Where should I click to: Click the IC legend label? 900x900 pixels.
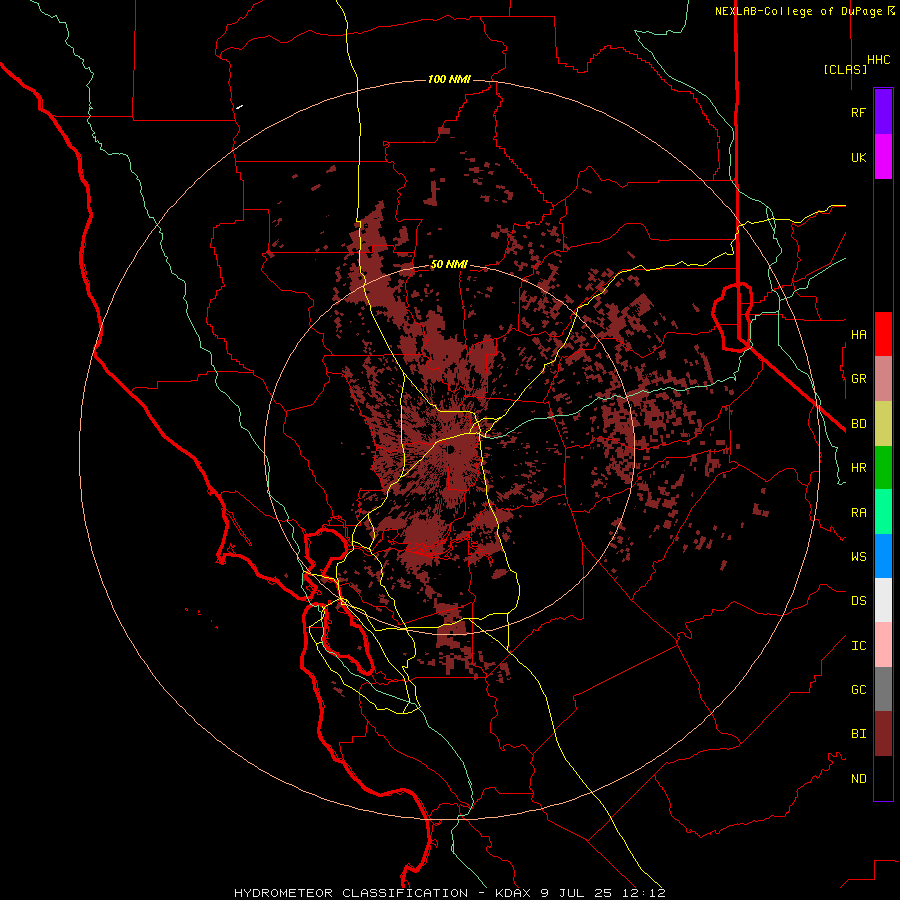(x=859, y=646)
